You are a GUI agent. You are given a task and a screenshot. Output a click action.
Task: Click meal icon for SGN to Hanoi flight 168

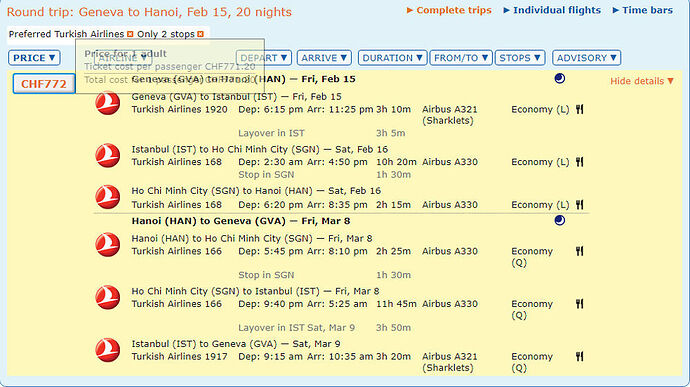coord(580,205)
